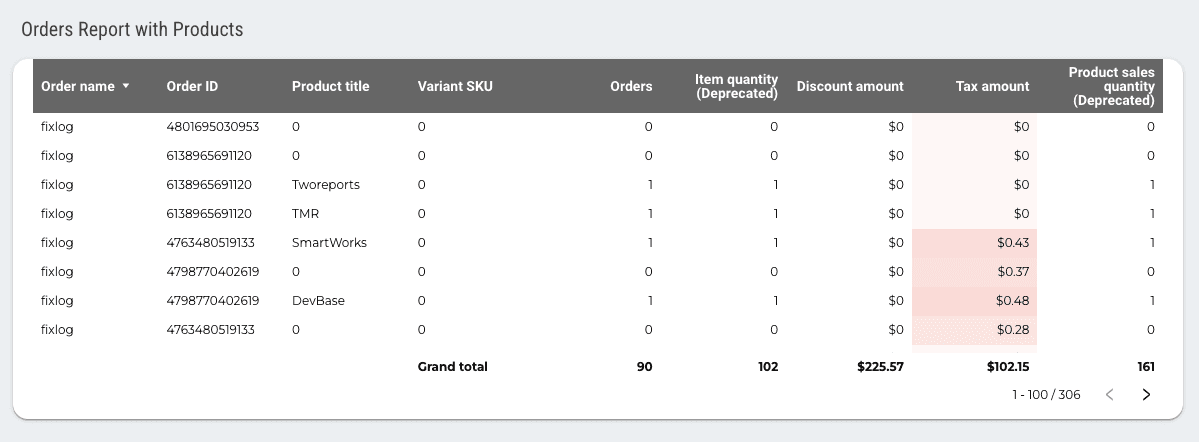
Task: Click the tax amount $0 in the TMR row
Action: click(1022, 214)
